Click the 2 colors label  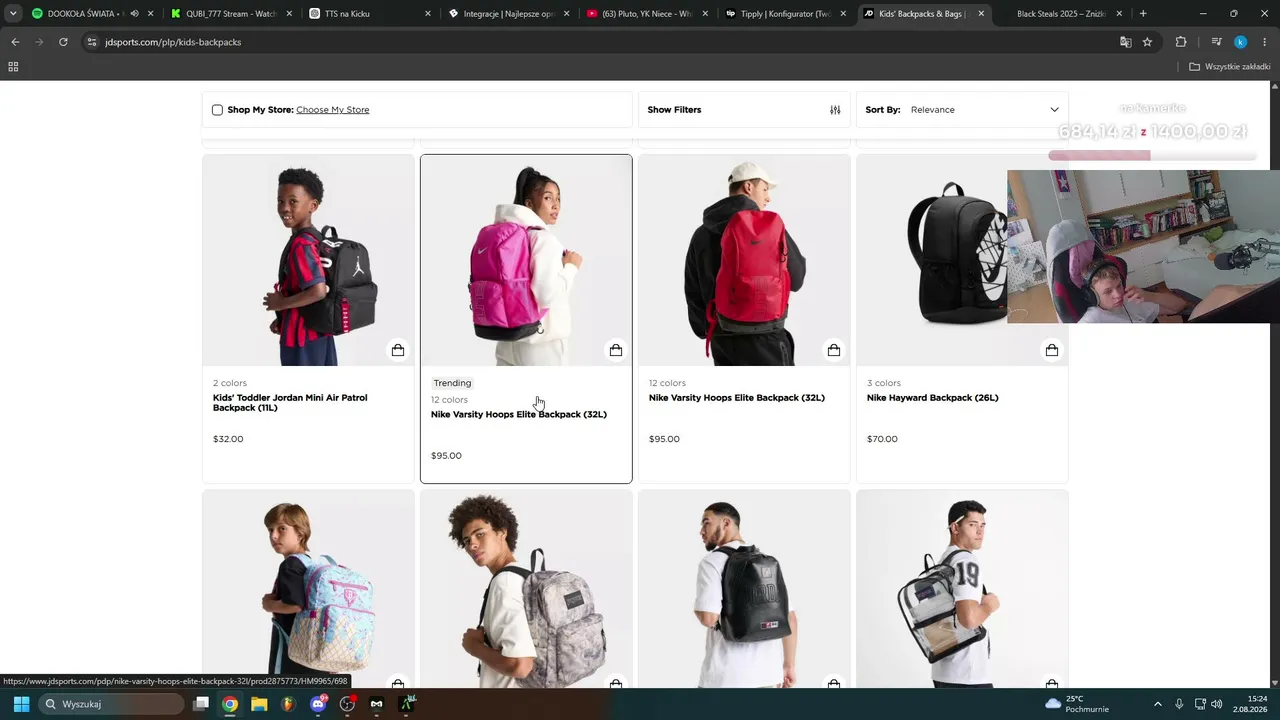coord(230,383)
